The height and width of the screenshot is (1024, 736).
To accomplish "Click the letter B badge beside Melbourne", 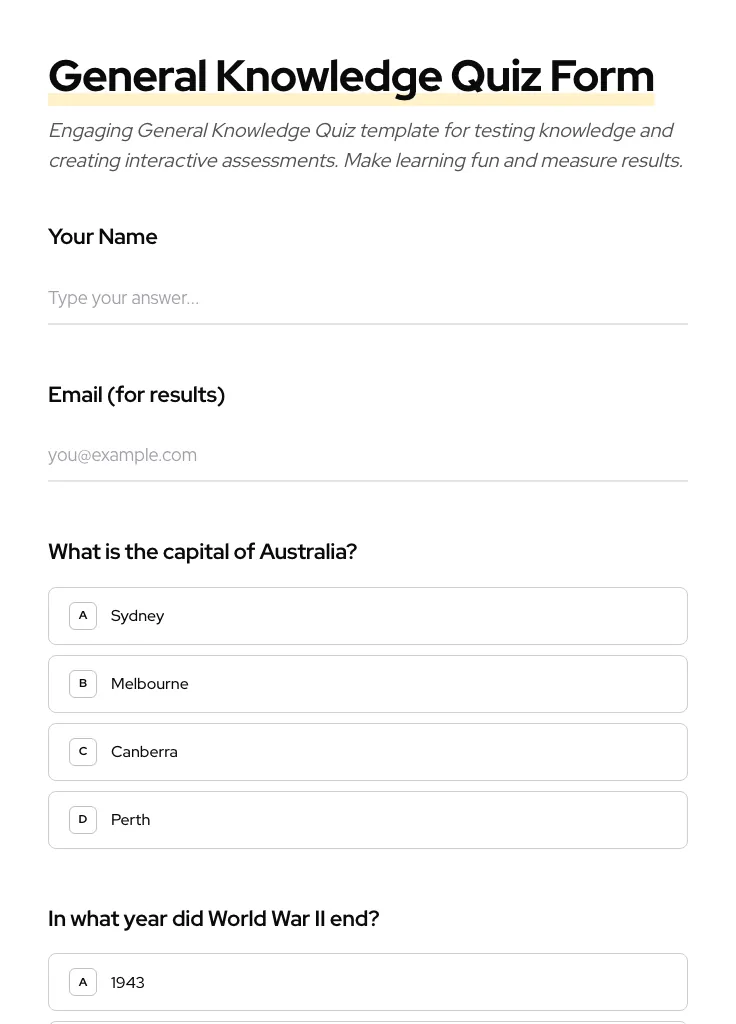I will click(x=83, y=683).
